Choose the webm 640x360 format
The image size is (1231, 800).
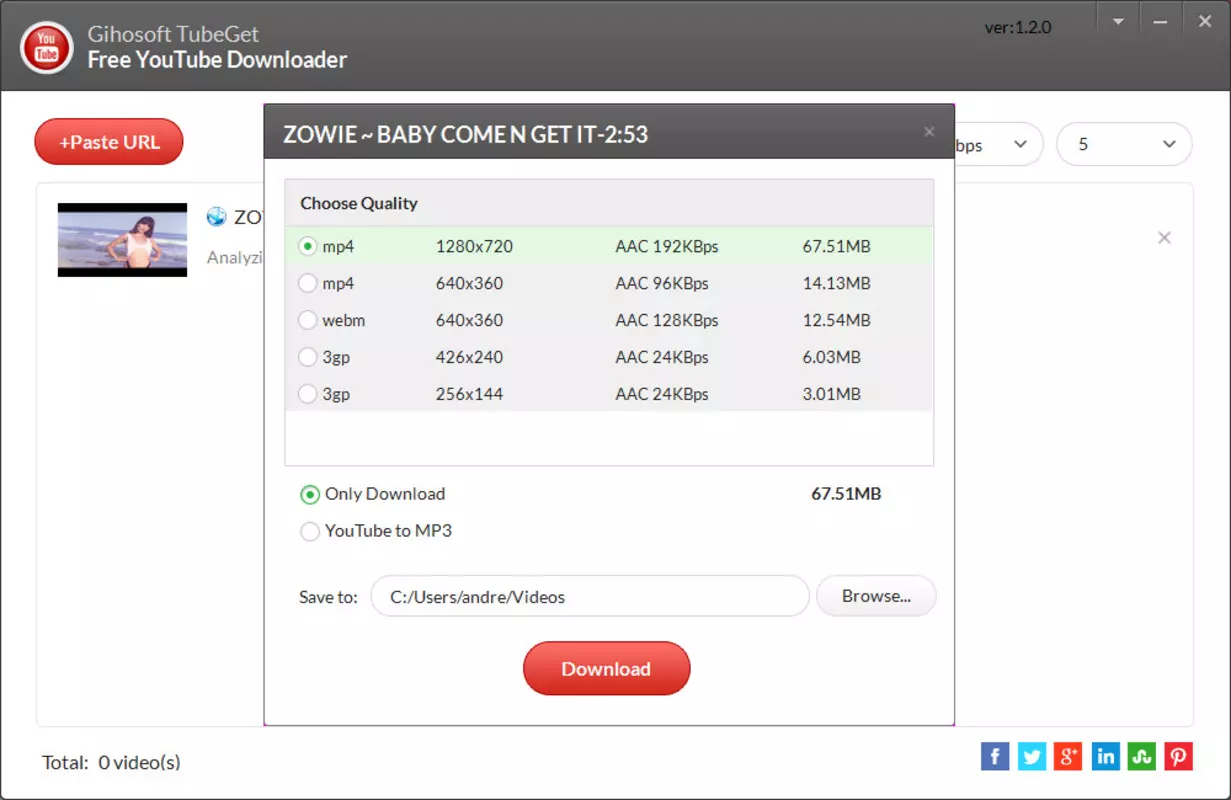pos(609,320)
